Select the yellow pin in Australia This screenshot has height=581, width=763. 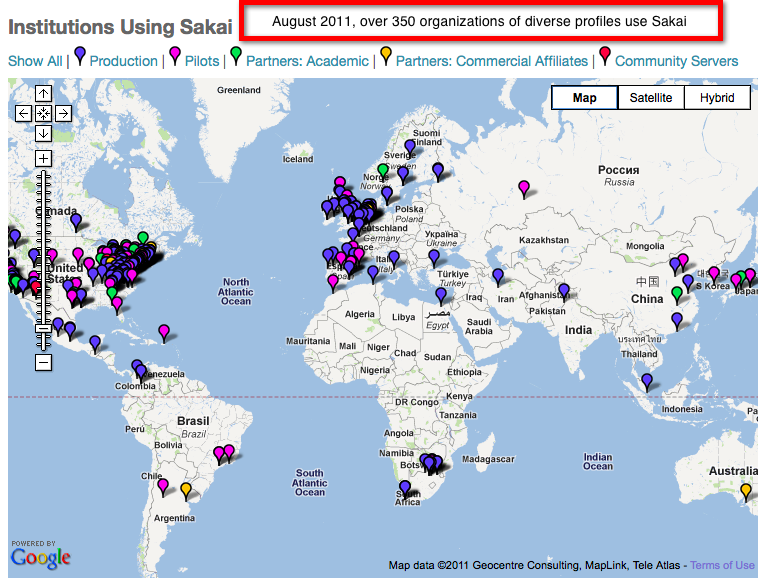pos(745,490)
